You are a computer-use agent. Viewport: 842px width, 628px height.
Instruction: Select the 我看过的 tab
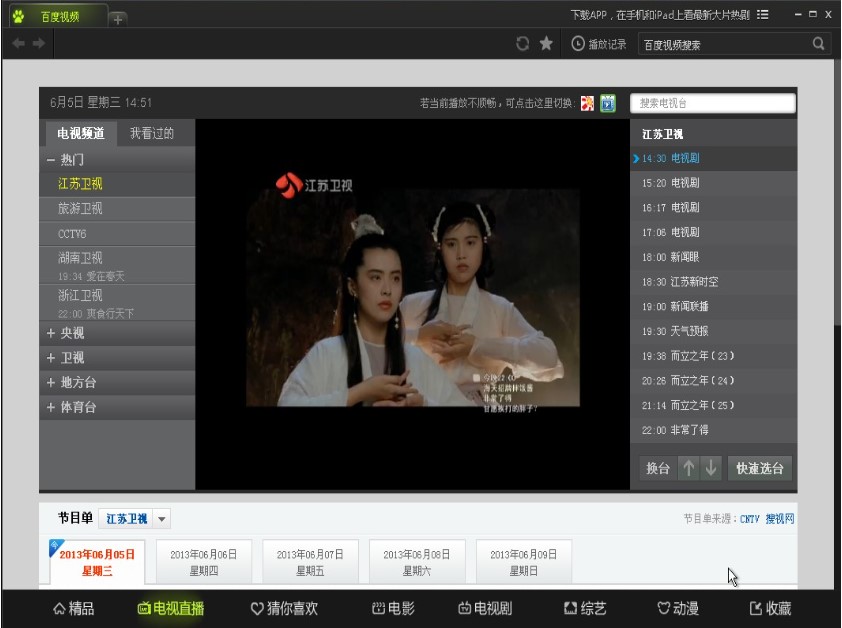(x=152, y=133)
